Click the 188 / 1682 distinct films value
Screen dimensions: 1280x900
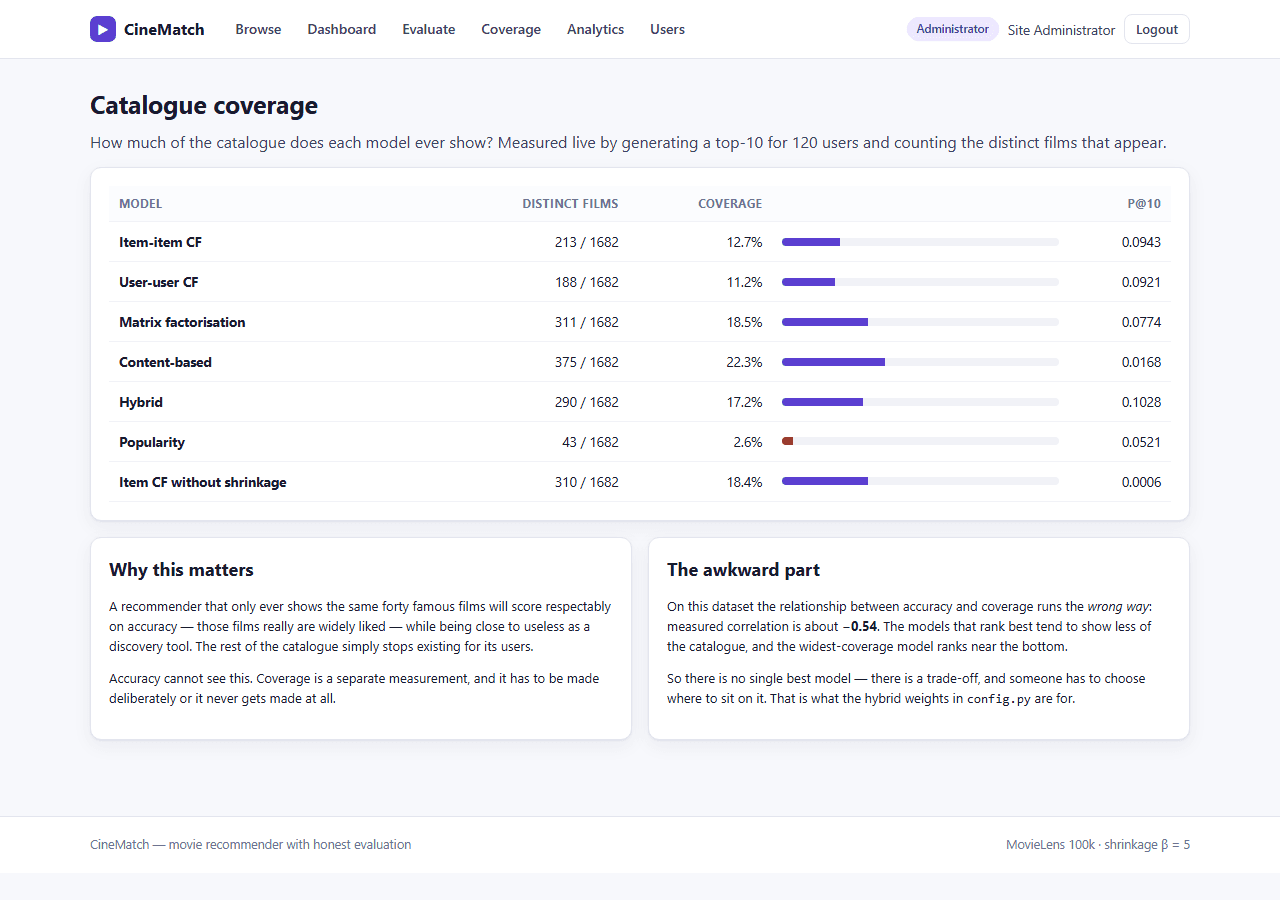[x=587, y=282]
